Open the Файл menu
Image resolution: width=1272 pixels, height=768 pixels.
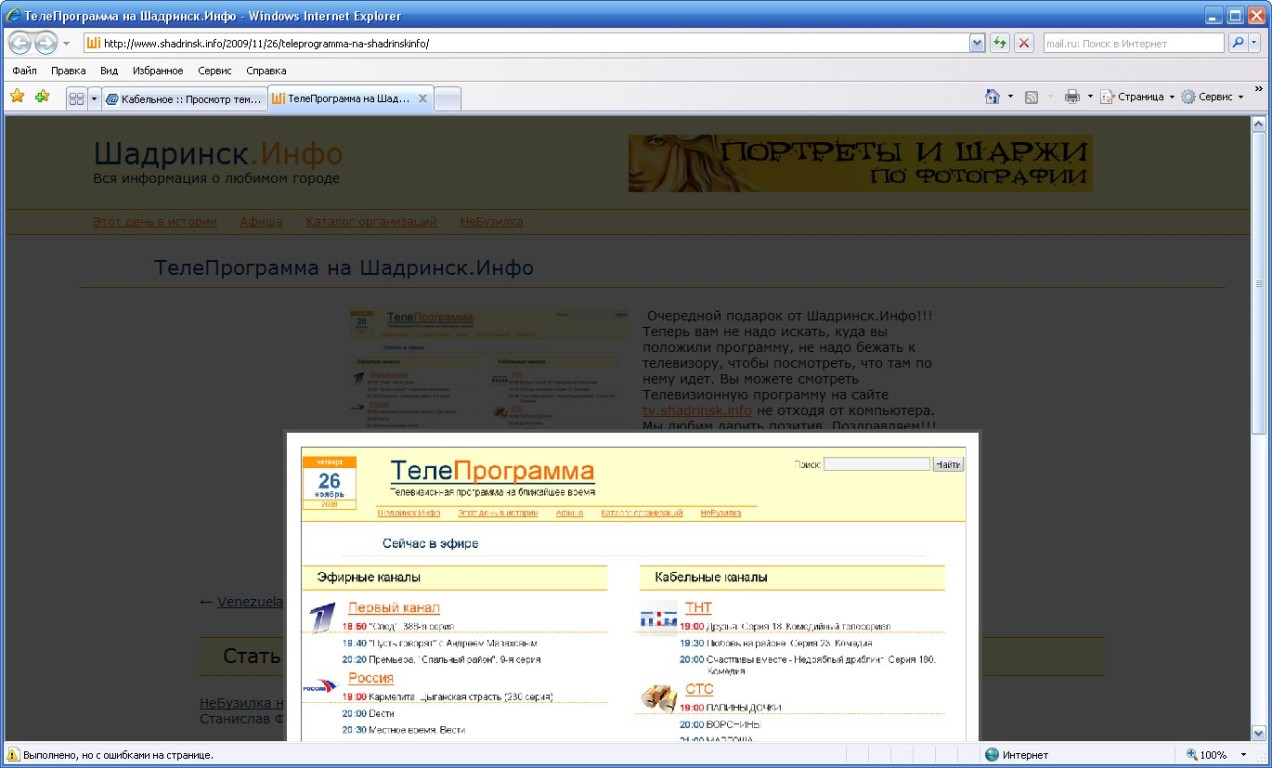pyautogui.click(x=24, y=71)
